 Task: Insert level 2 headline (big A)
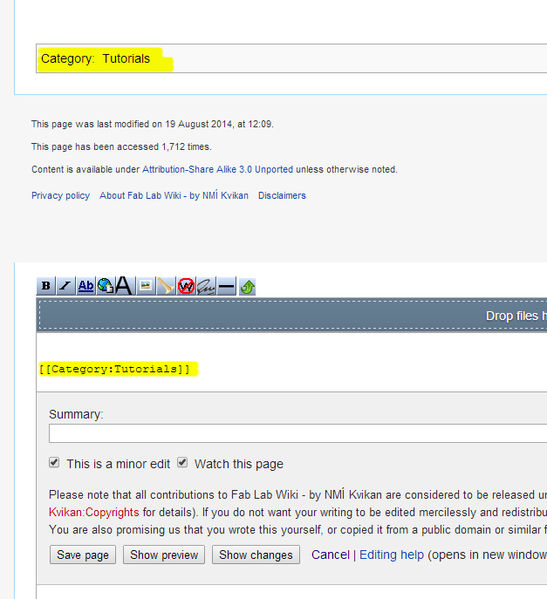coord(124,286)
